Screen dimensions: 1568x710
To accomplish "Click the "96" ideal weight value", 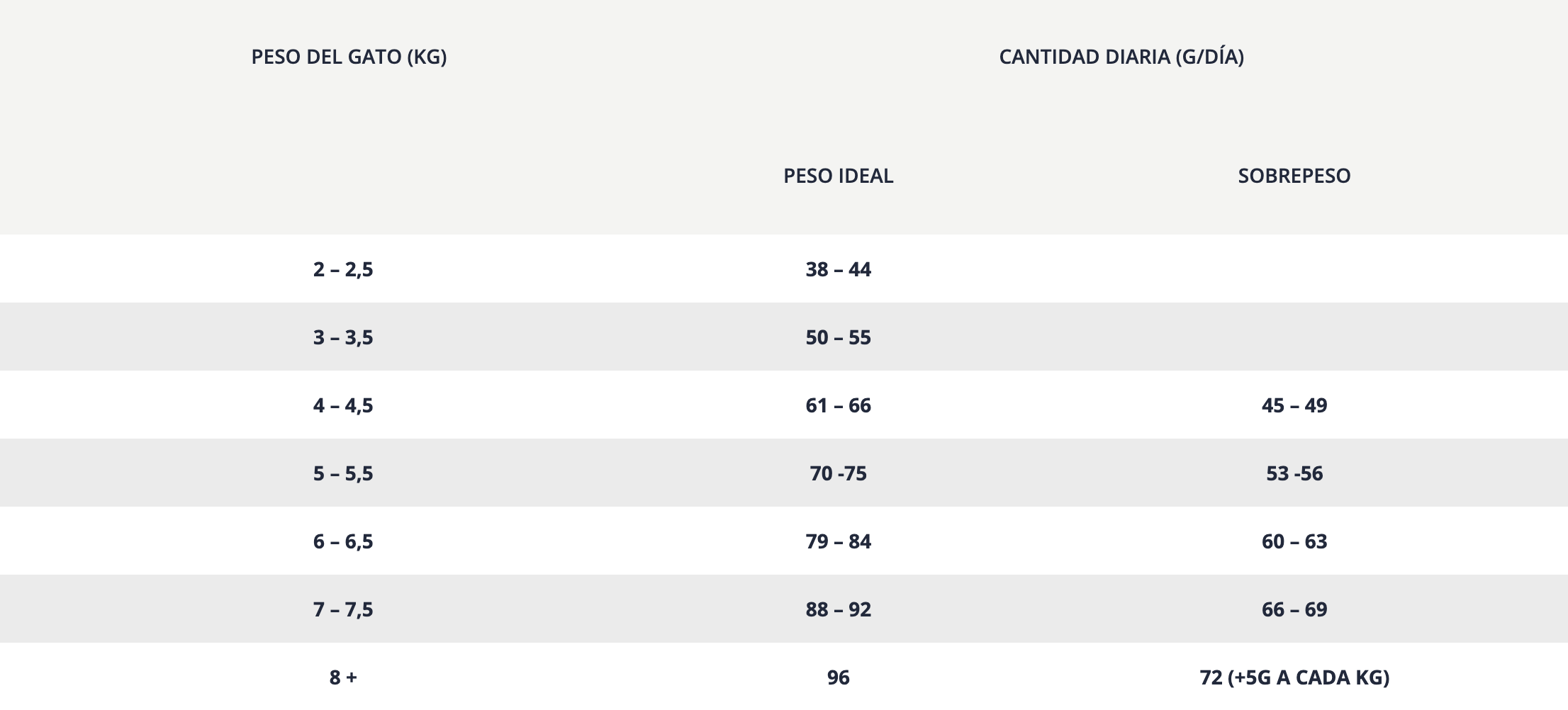I will 838,677.
